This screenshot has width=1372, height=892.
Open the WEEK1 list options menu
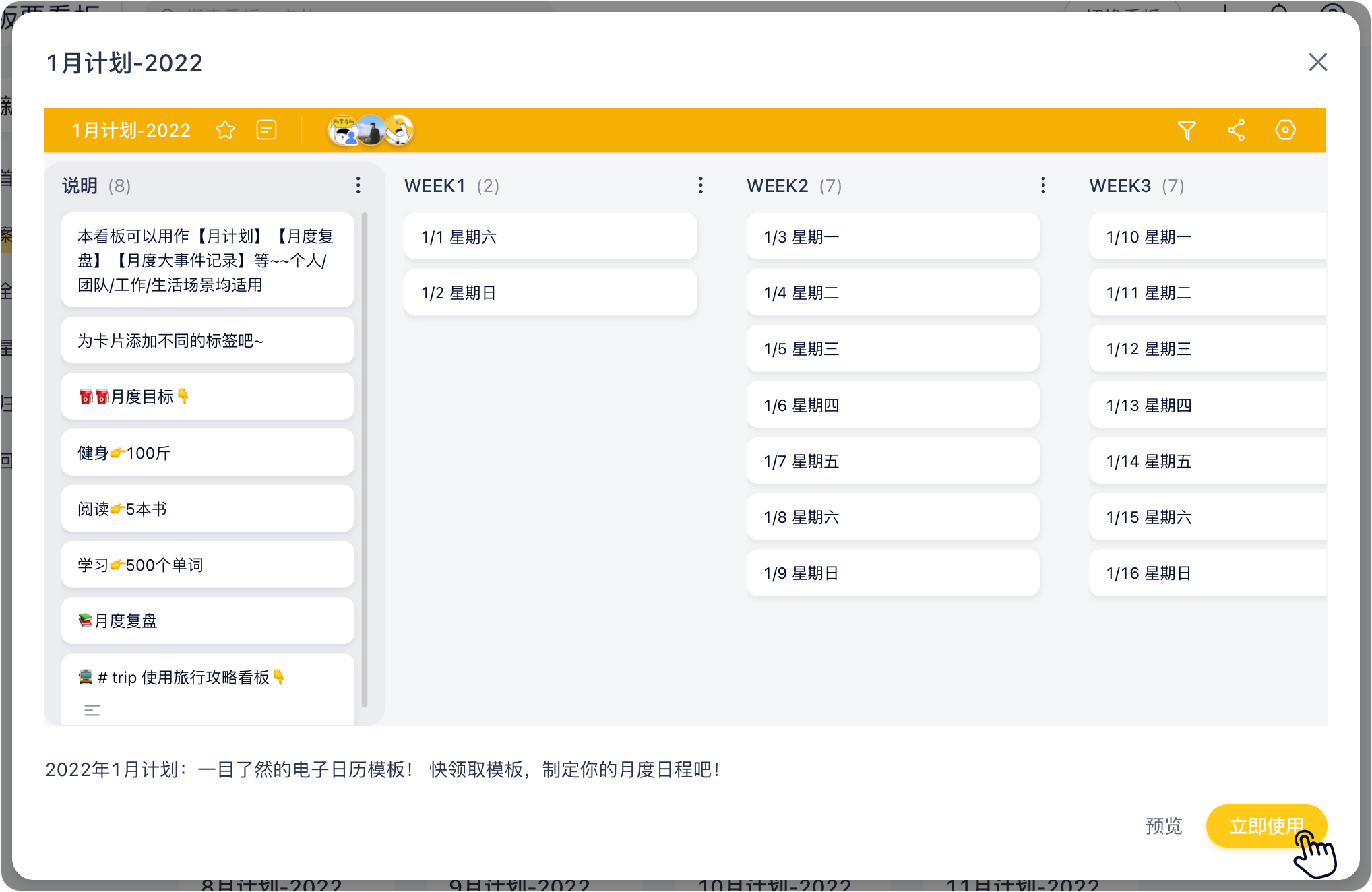pyautogui.click(x=700, y=185)
